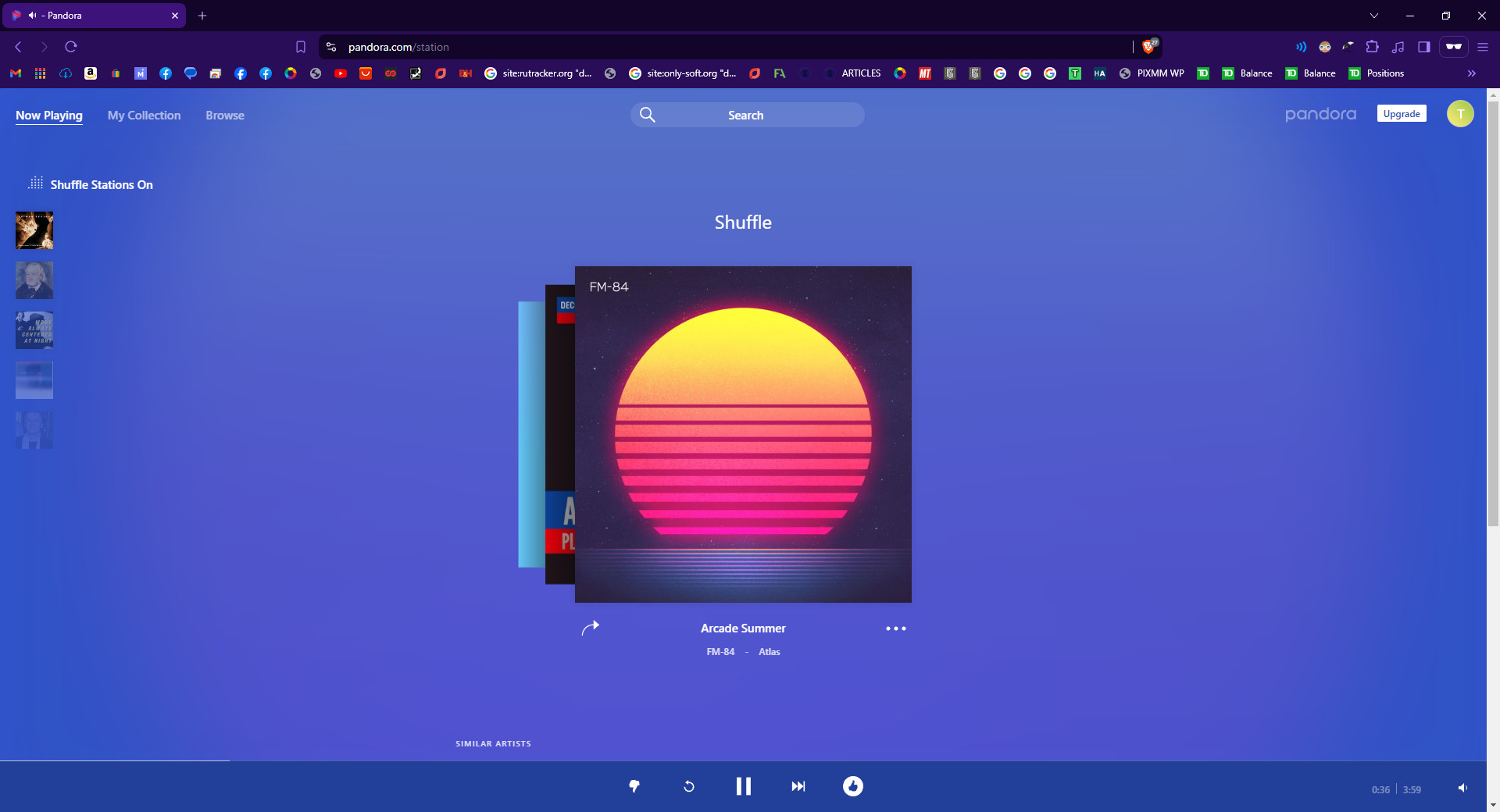Viewport: 1500px width, 812px height.
Task: Open the user profile avatar T
Action: tap(1460, 114)
